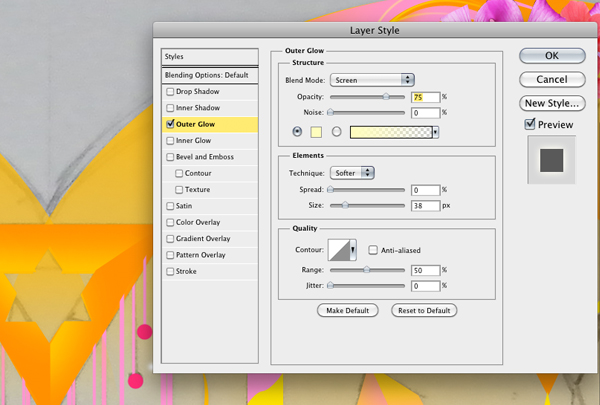Select the Gradient Overlay list row
The height and width of the screenshot is (405, 600).
[x=210, y=239]
